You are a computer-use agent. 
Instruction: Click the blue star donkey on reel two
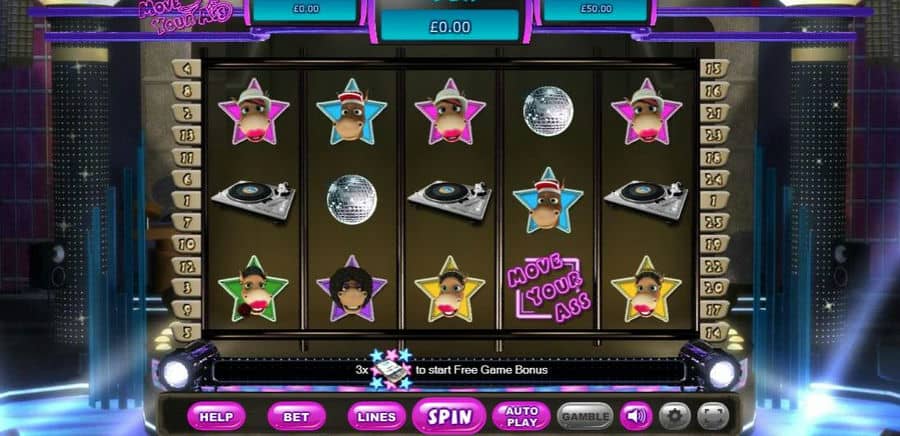point(352,111)
